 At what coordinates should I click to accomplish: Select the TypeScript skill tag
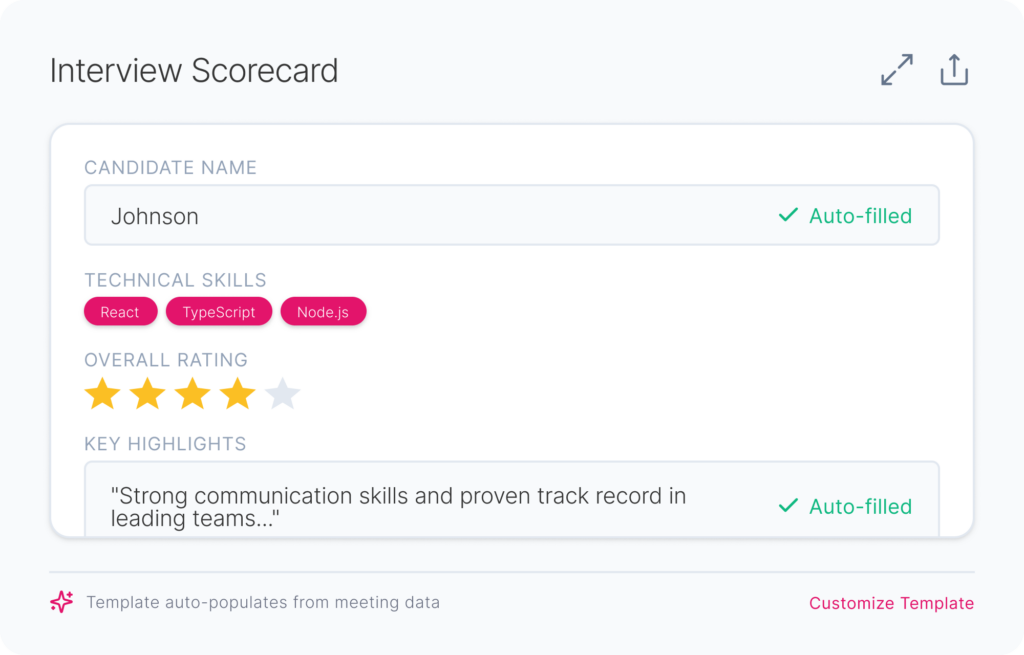pos(219,312)
